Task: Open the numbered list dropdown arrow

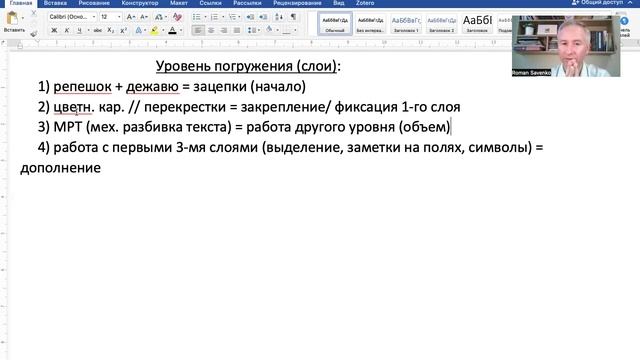Action: coord(223,17)
